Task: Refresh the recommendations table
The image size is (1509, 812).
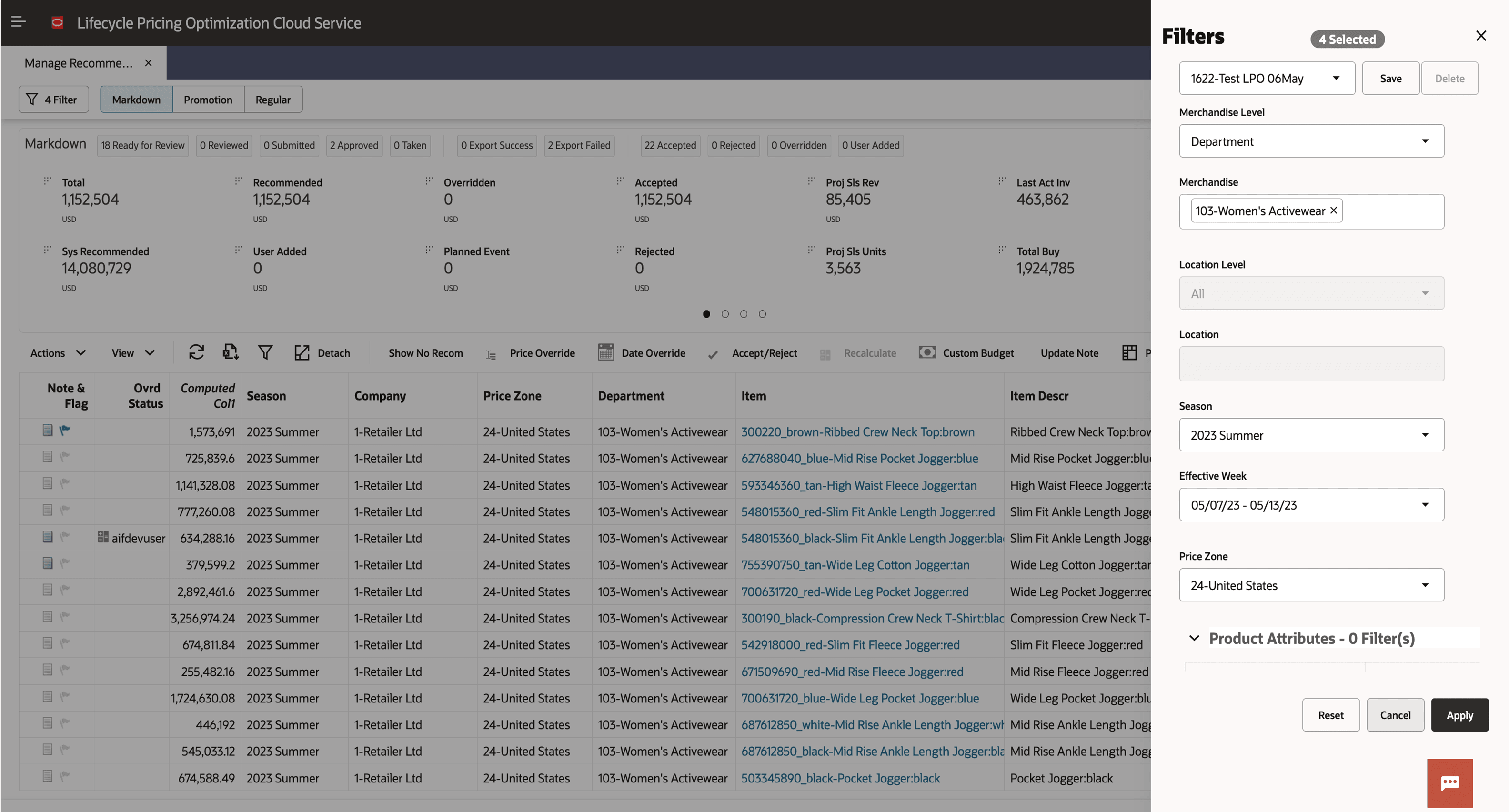Action: [196, 352]
